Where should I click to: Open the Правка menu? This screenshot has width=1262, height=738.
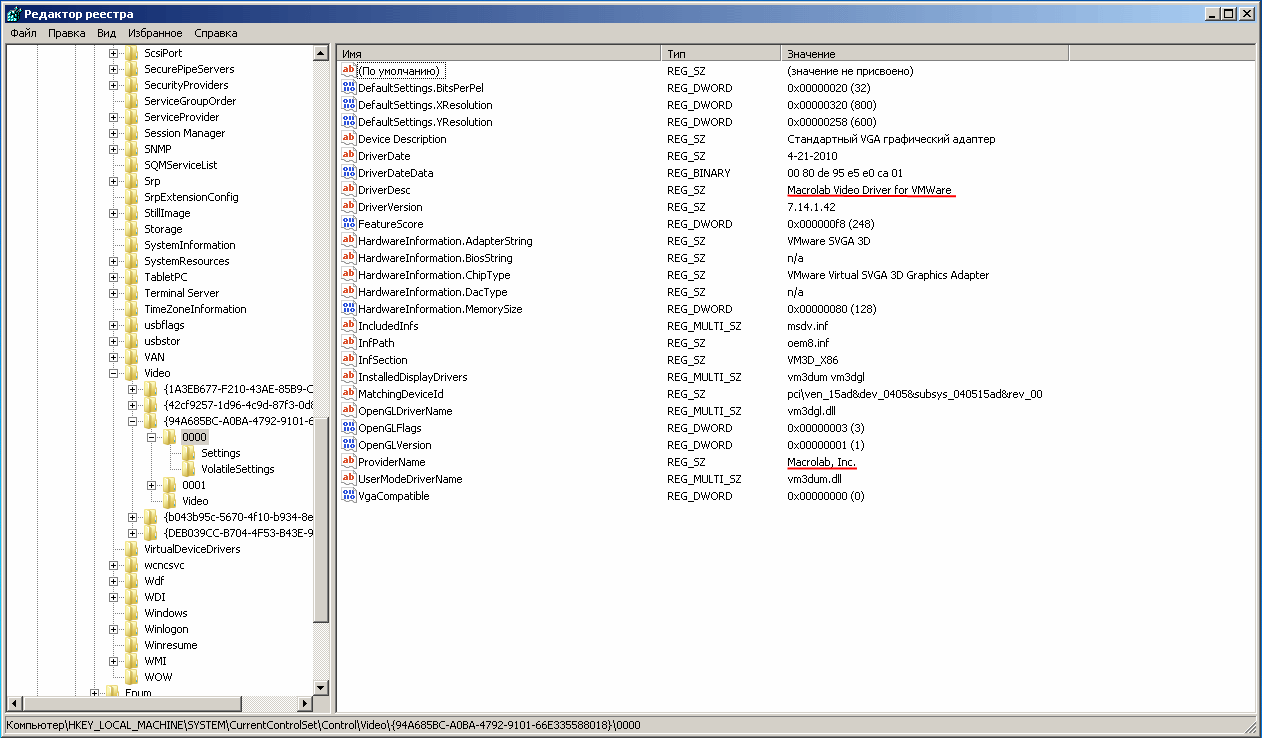[66, 33]
